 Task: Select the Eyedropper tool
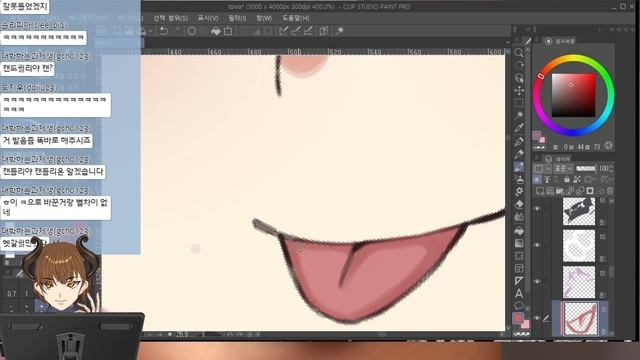point(519,129)
